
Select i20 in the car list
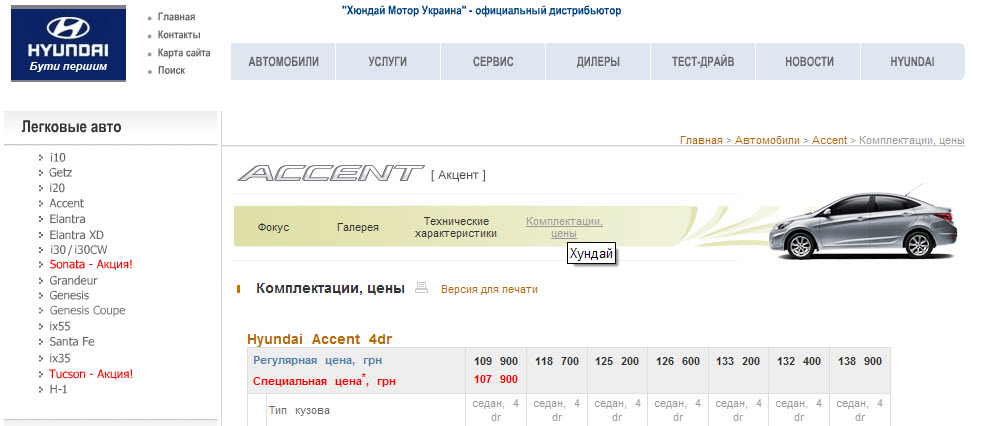[57, 188]
